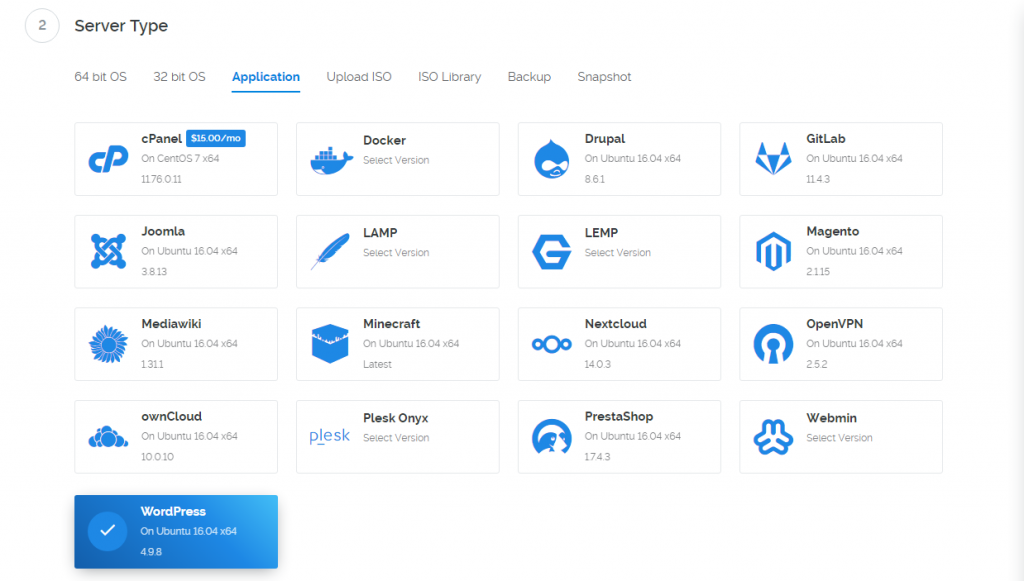Click cPanel version 11.76.0.11 text

pyautogui.click(x=161, y=179)
